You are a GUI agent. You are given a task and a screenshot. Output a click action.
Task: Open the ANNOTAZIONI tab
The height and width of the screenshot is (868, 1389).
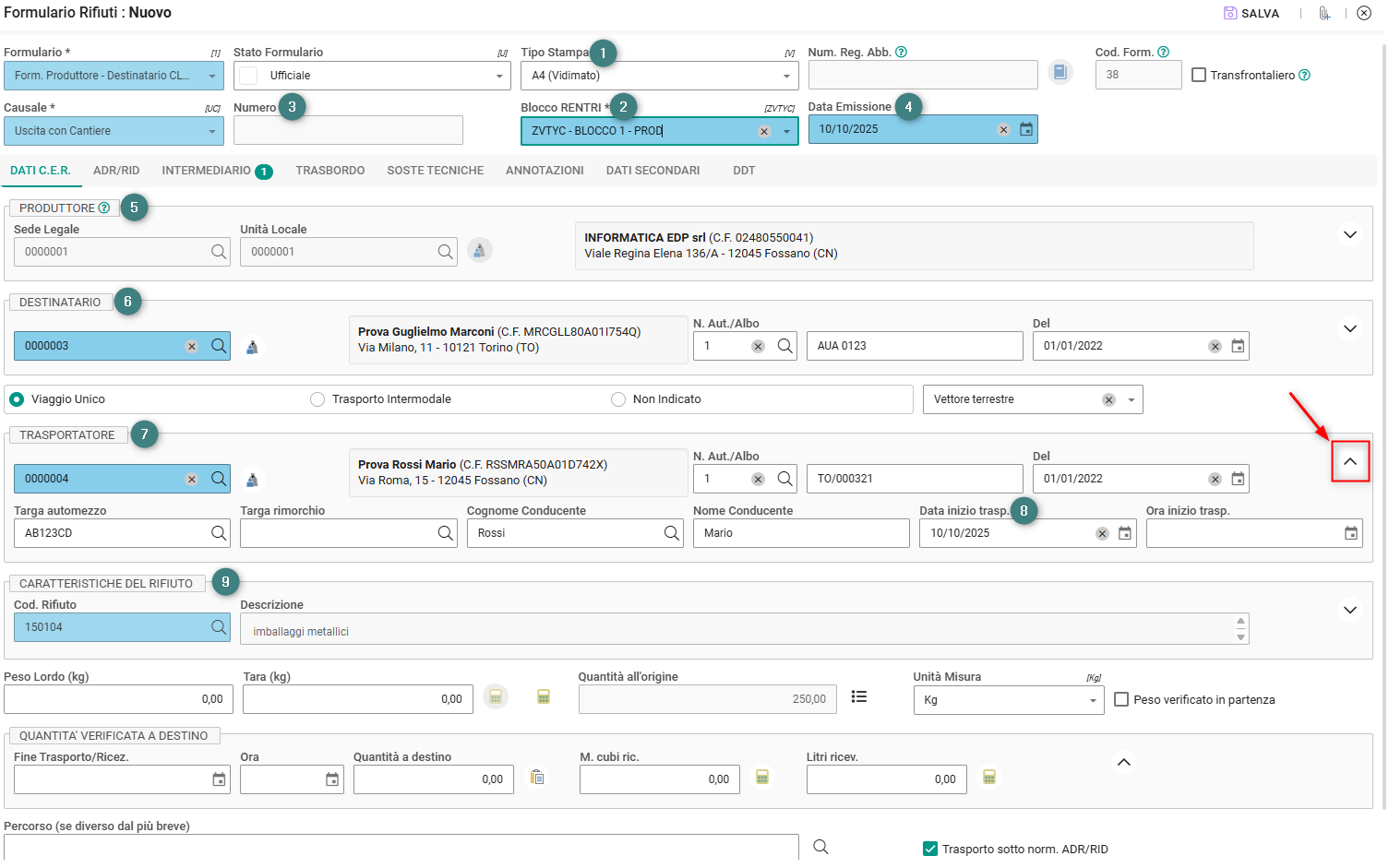(545, 171)
